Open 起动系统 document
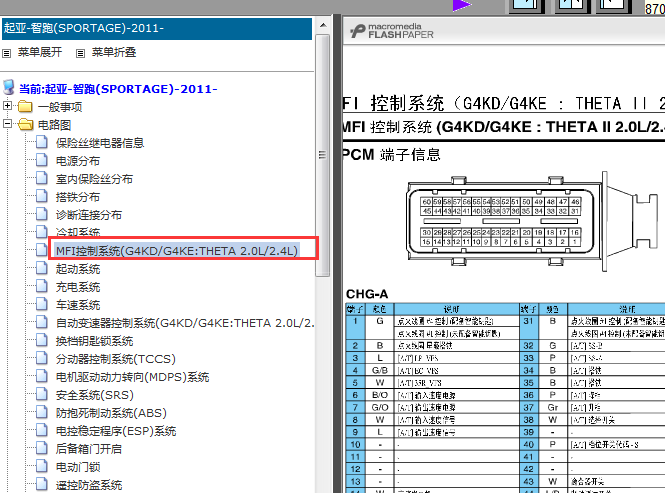This screenshot has height=493, width=665. (x=78, y=269)
